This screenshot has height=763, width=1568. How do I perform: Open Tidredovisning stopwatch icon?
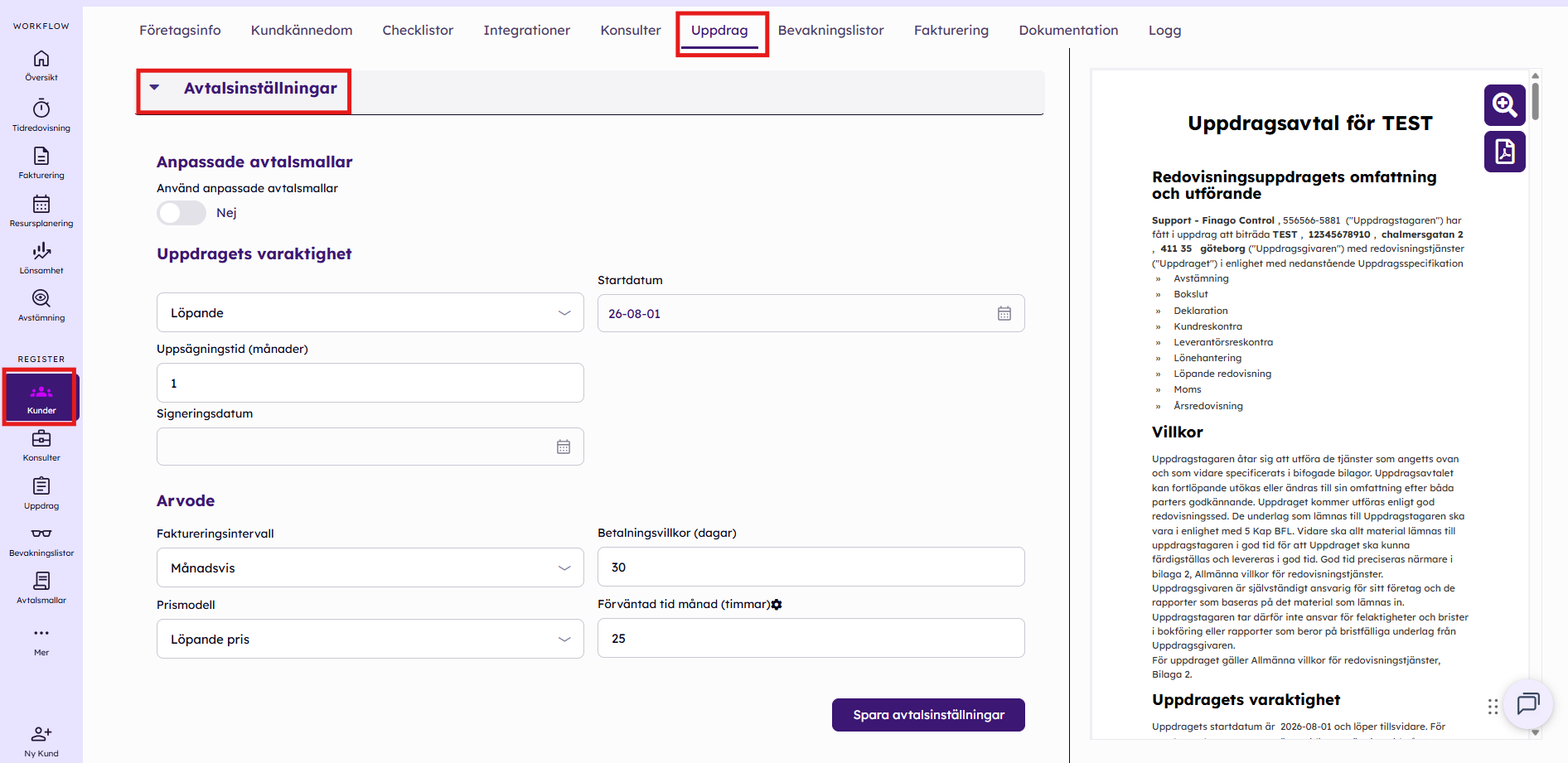tap(41, 109)
